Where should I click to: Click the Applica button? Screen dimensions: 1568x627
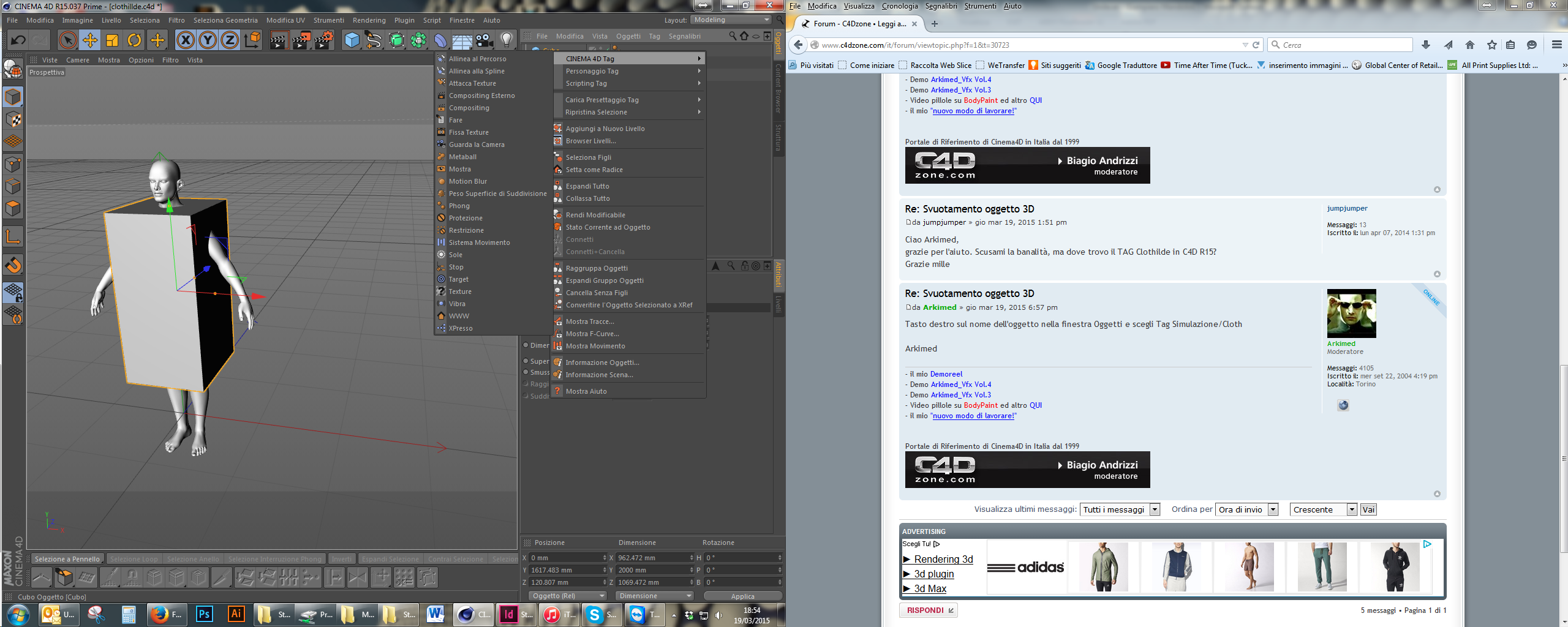click(742, 596)
